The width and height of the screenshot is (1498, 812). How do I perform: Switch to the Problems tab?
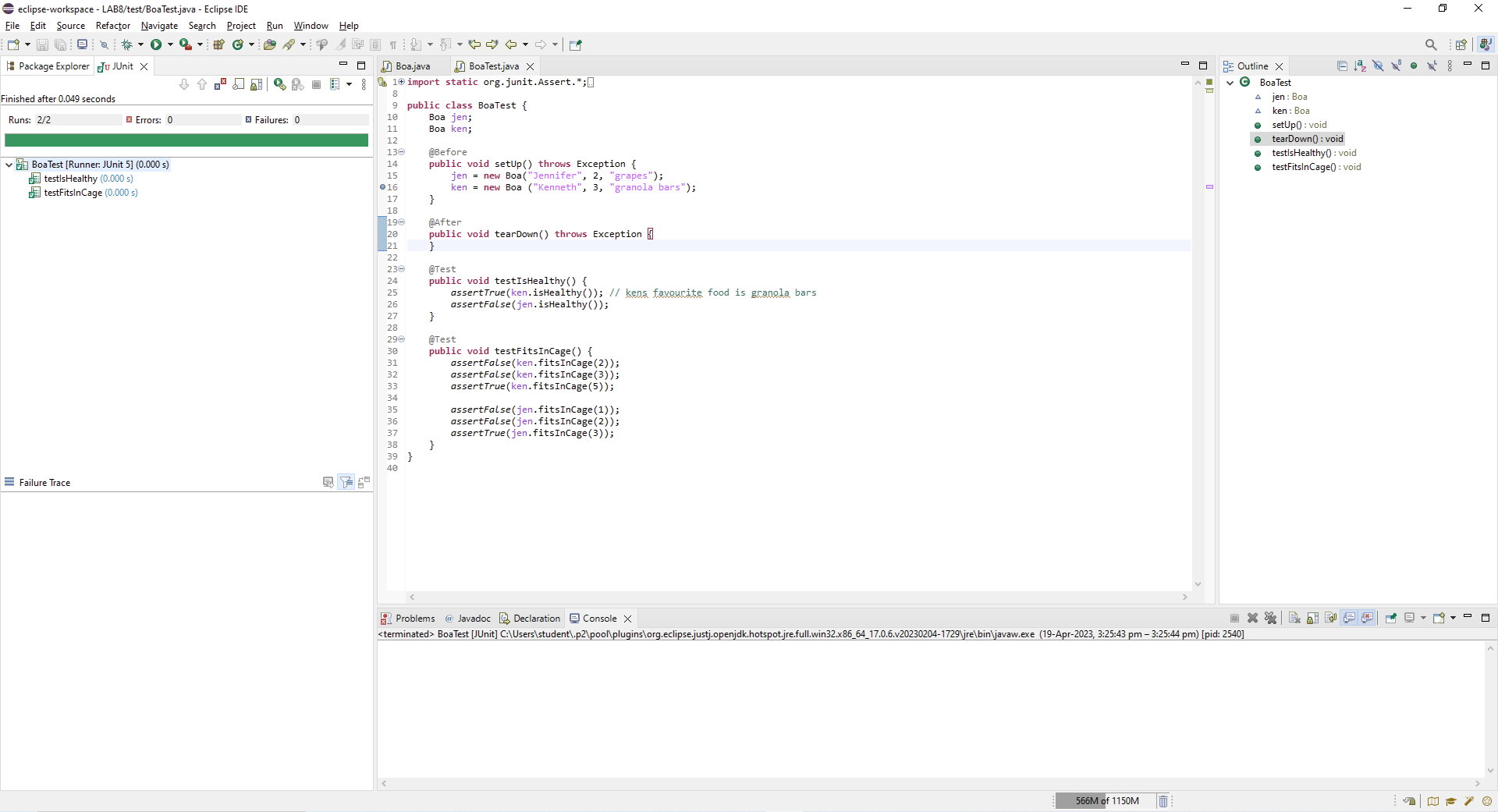[408, 619]
